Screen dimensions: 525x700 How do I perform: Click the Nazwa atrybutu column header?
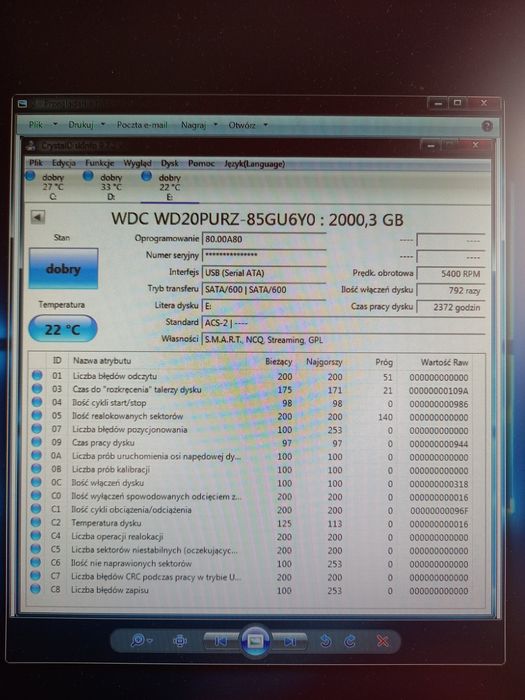click(x=102, y=360)
